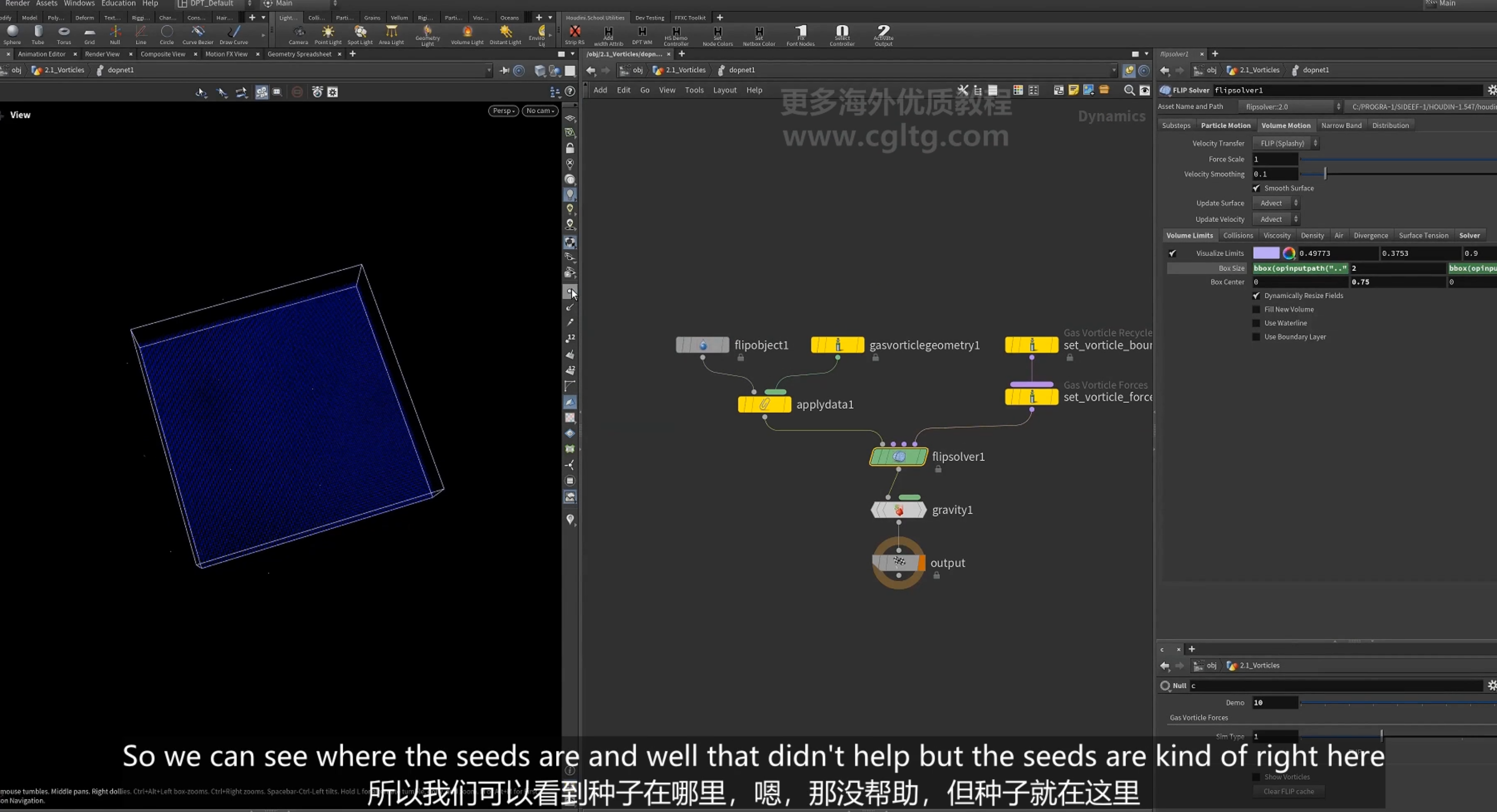This screenshot has height=812, width=1497.
Task: Enable Fill New Volume checkbox
Action: coord(1256,309)
